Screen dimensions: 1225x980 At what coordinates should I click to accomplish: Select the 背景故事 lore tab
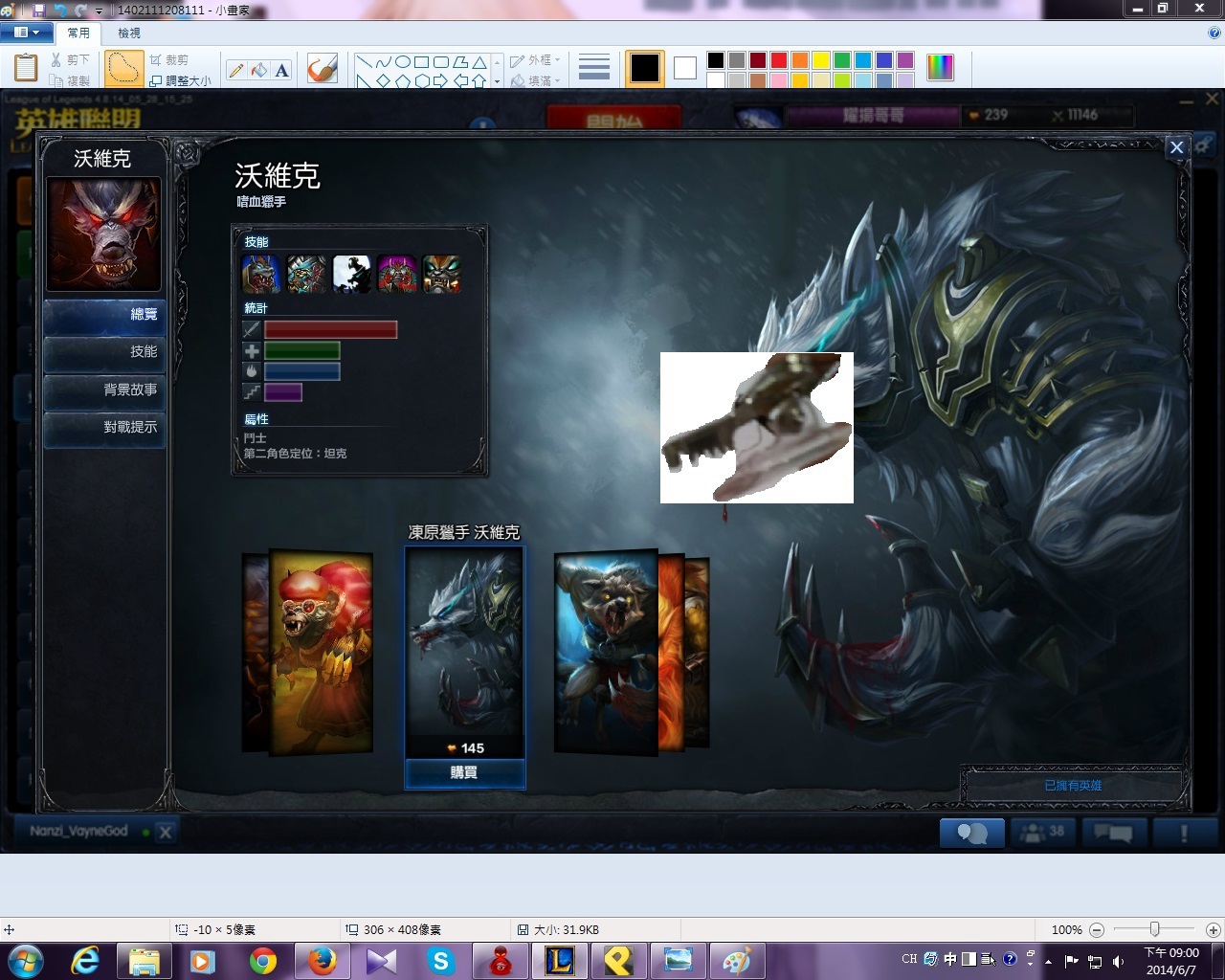pyautogui.click(x=104, y=390)
